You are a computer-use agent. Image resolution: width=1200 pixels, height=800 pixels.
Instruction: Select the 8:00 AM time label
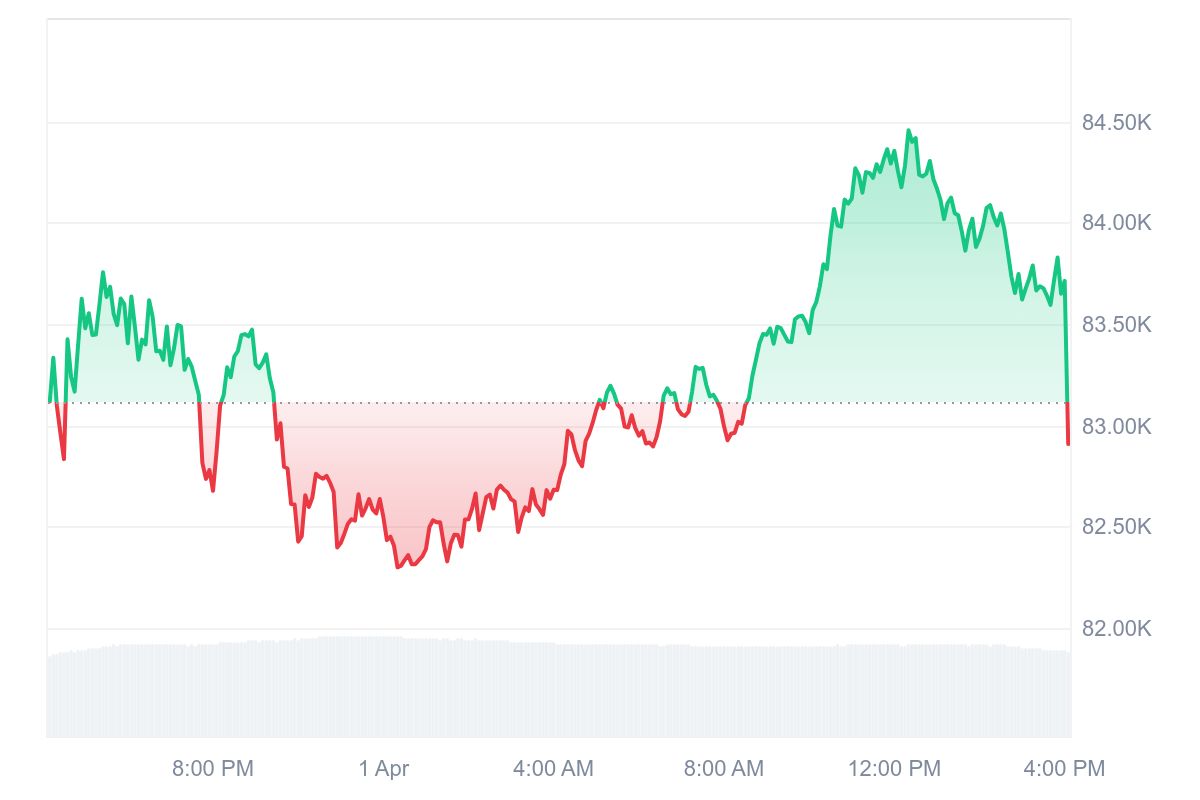(723, 769)
